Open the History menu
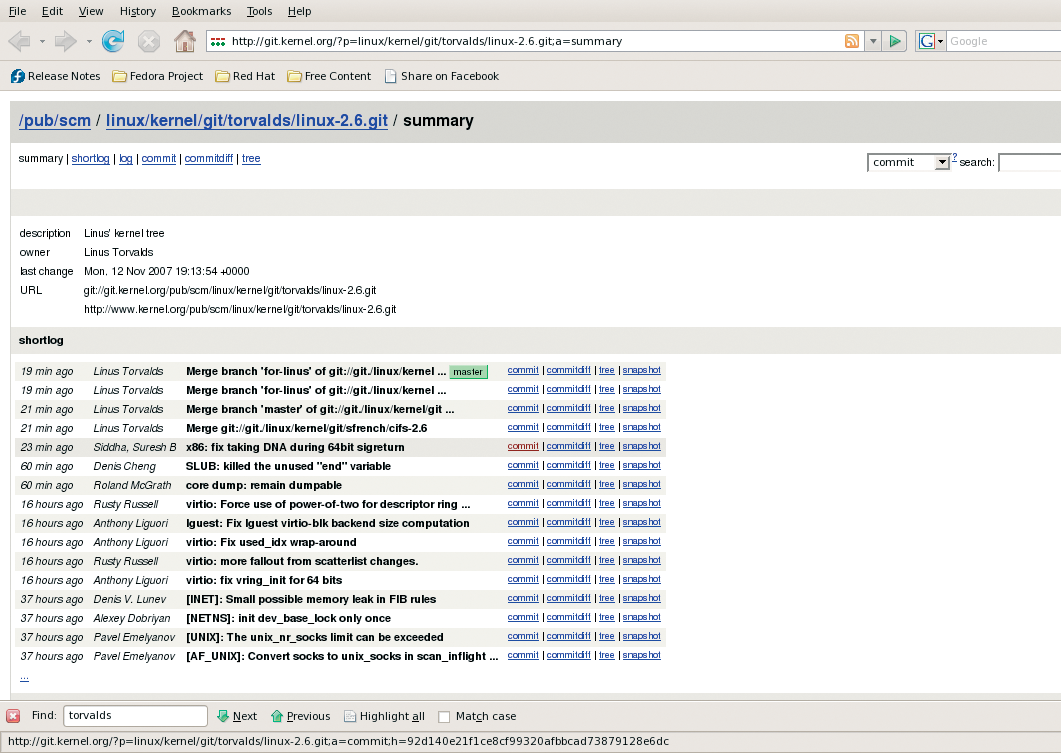 coord(137,11)
